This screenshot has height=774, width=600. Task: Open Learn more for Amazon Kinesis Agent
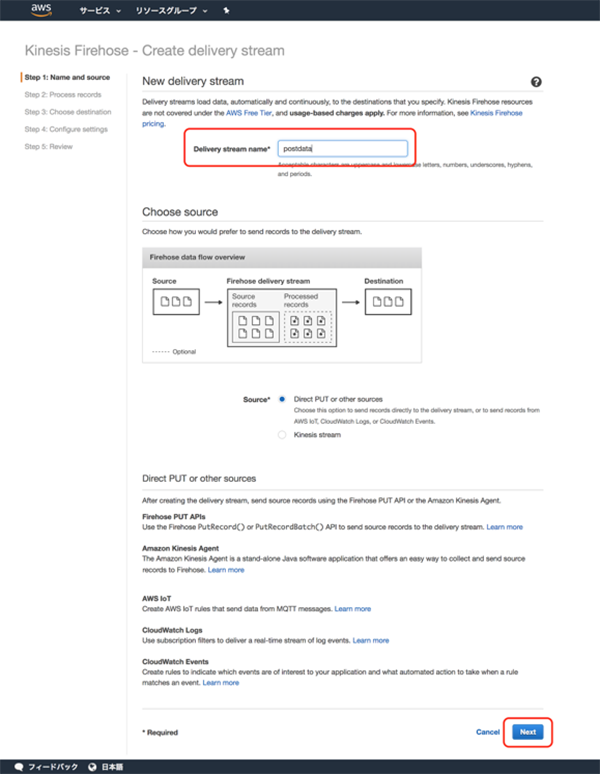(x=225, y=570)
